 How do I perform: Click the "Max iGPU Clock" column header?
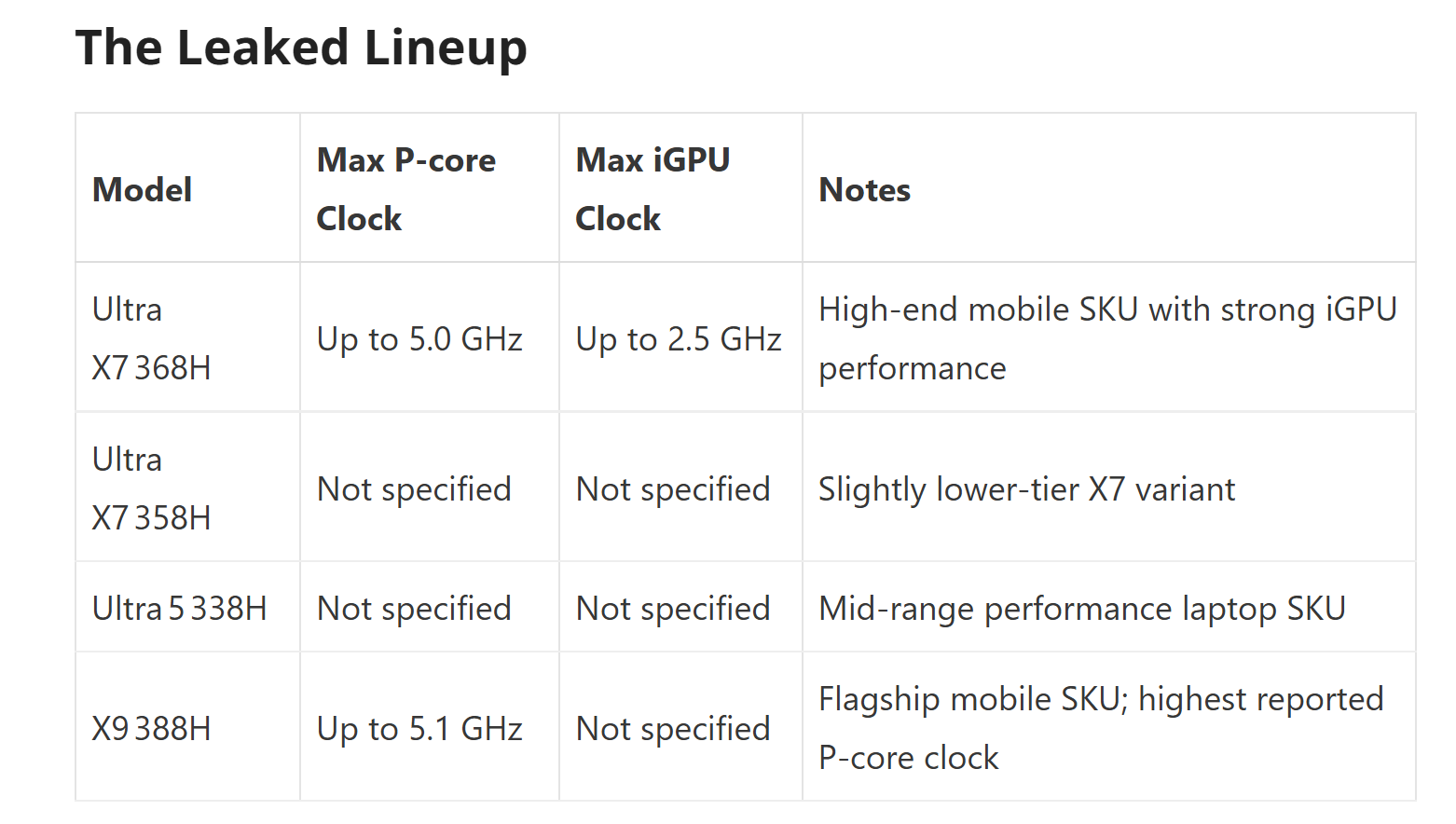[652, 189]
